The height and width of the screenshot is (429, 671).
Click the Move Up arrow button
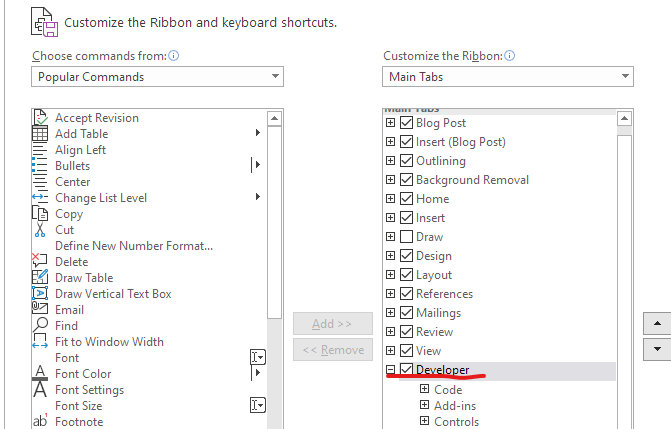[656, 324]
